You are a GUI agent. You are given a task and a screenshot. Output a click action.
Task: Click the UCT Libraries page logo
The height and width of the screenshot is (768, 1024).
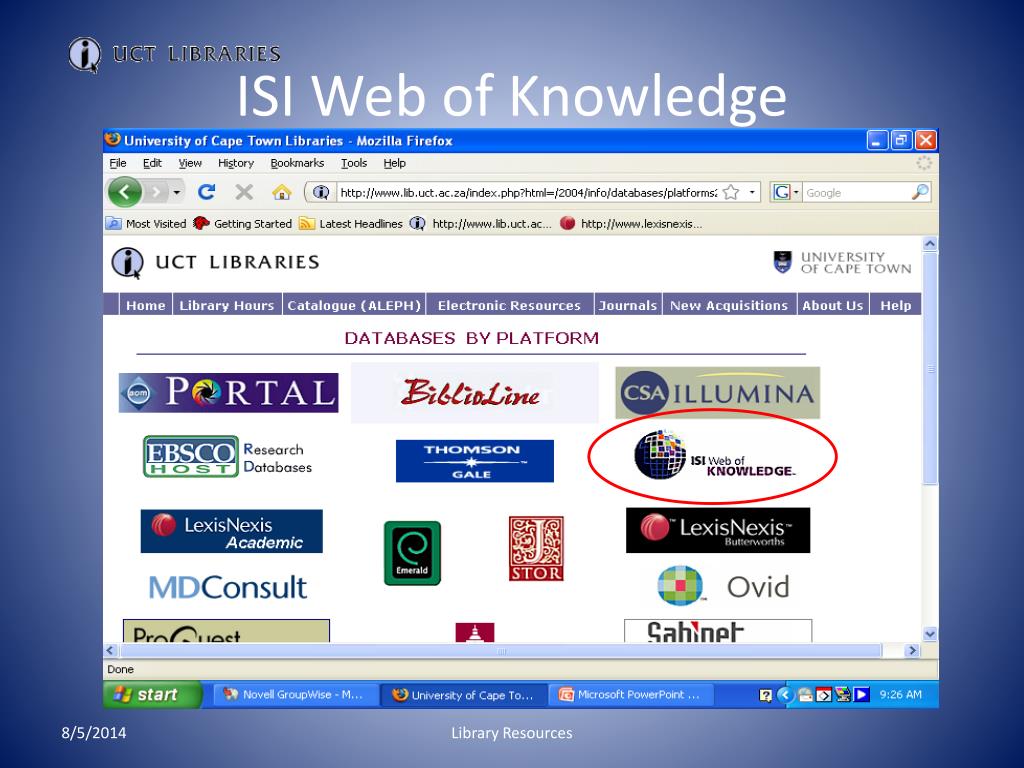click(216, 263)
